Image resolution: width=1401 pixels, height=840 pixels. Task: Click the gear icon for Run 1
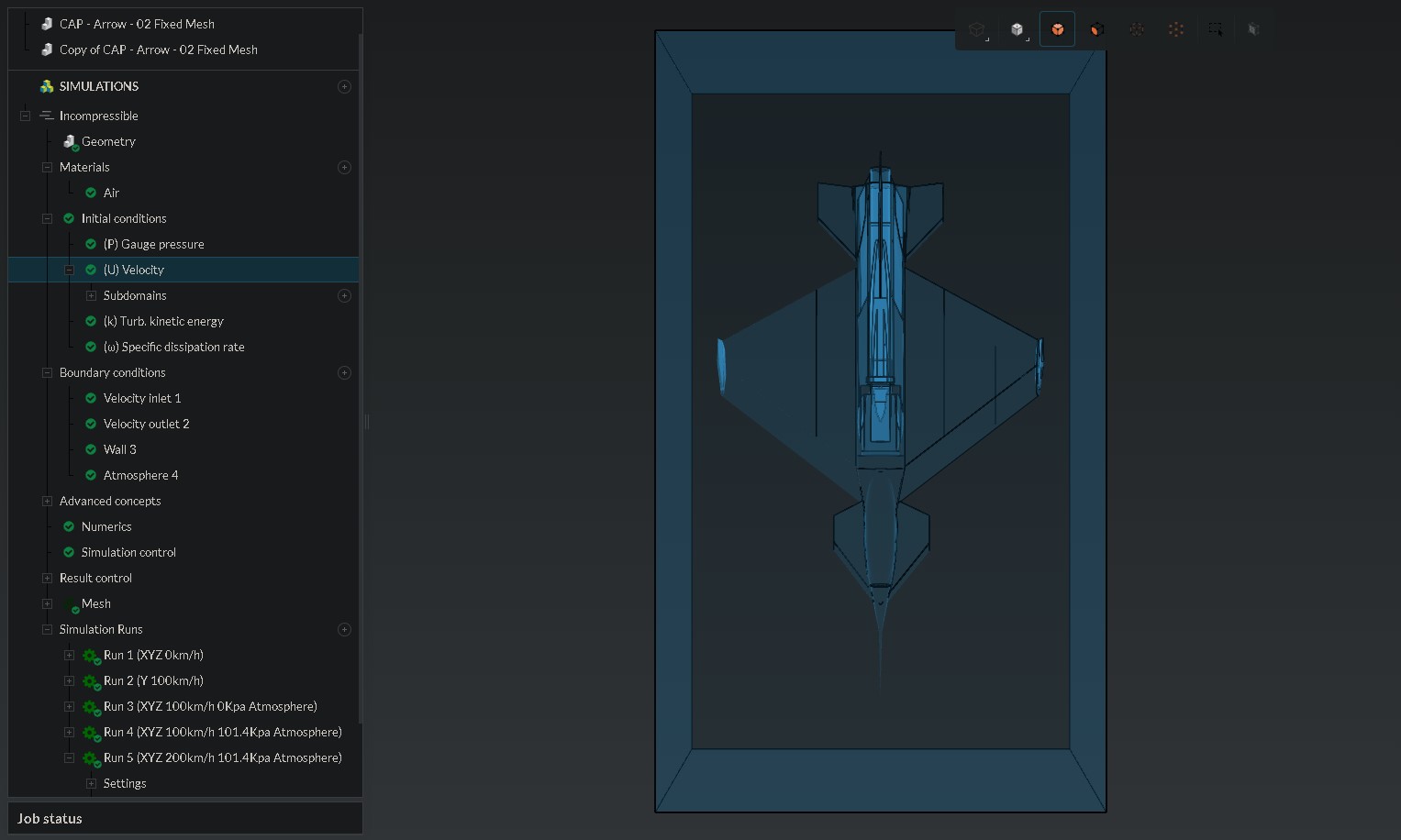point(91,656)
